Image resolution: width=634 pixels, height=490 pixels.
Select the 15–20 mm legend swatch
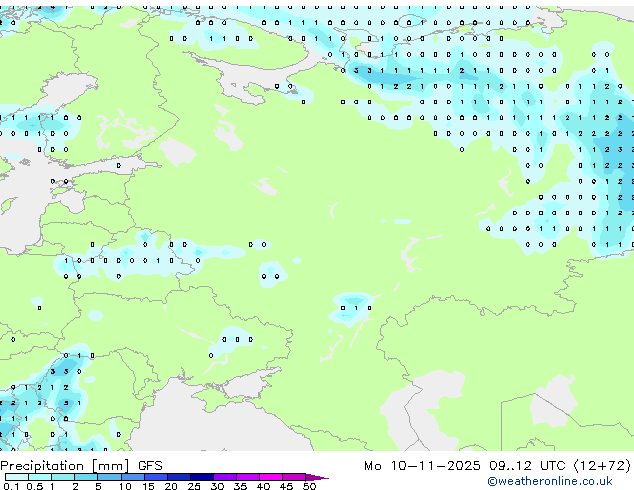pyautogui.click(x=156, y=477)
